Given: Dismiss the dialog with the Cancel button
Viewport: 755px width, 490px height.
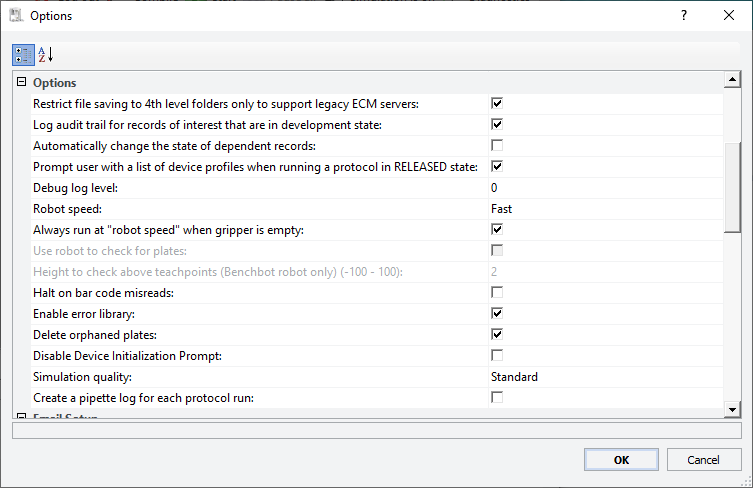Looking at the screenshot, I should click(703, 460).
